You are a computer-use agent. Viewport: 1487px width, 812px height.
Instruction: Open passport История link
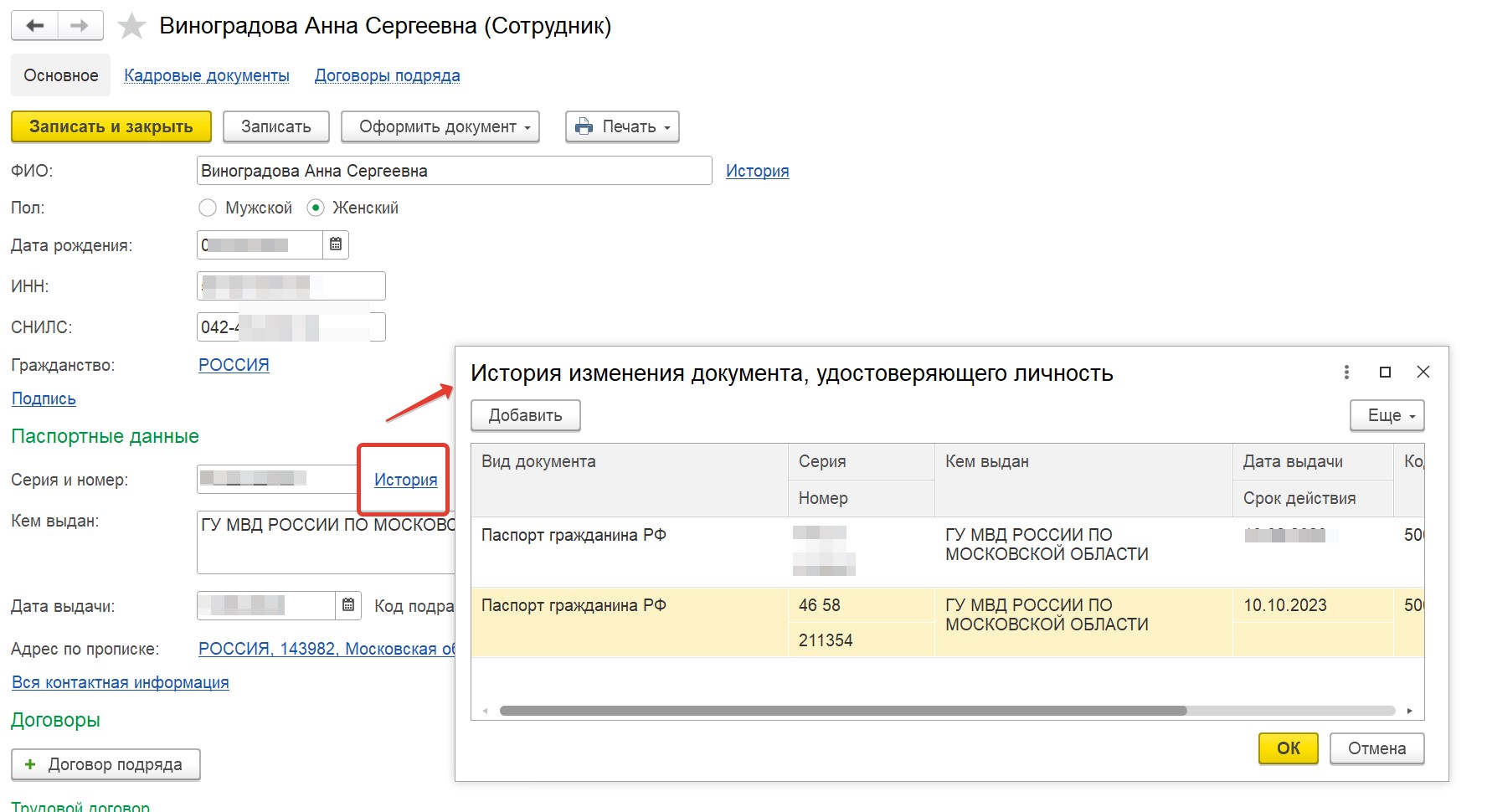pyautogui.click(x=405, y=480)
